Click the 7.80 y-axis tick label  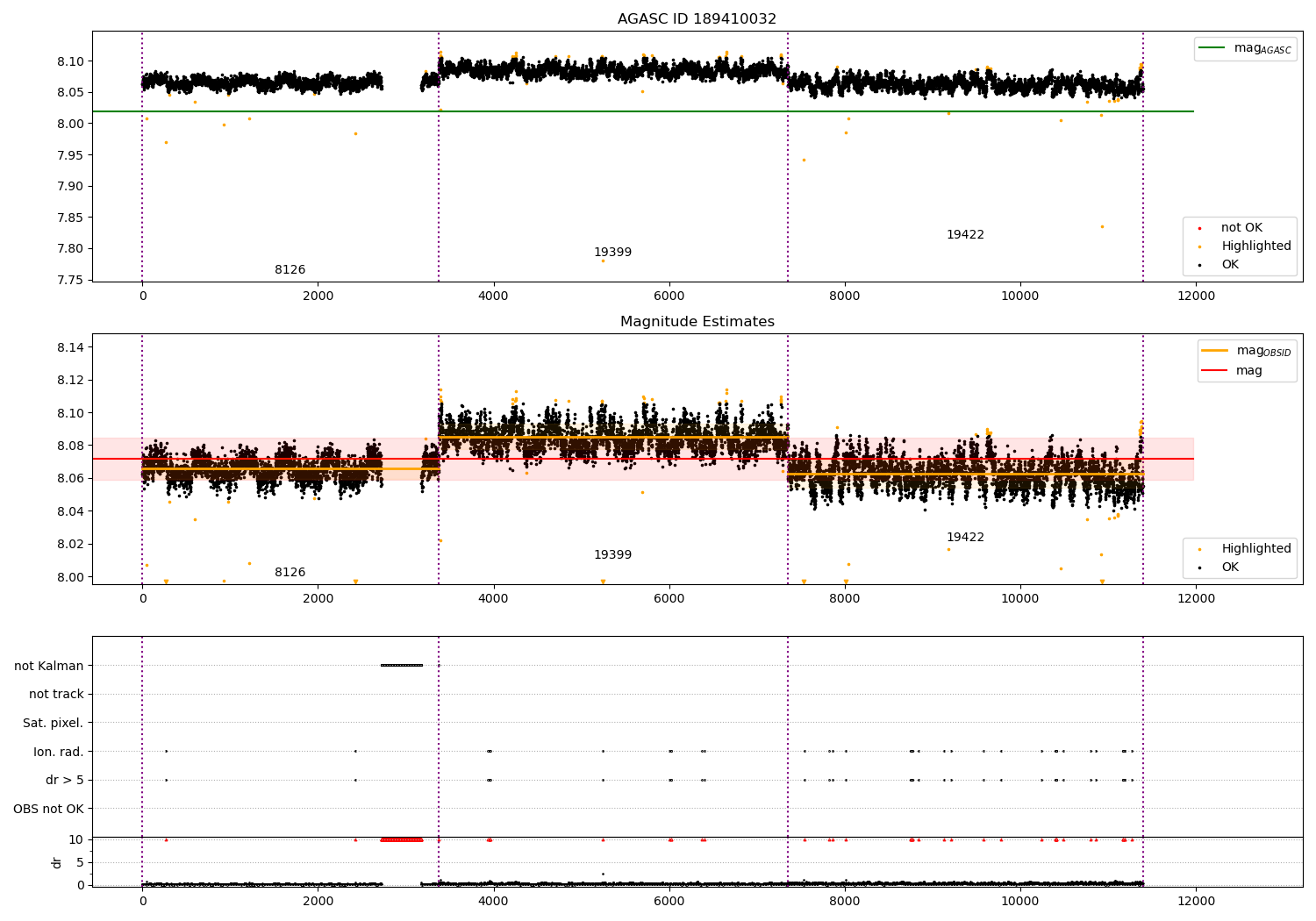70,249
